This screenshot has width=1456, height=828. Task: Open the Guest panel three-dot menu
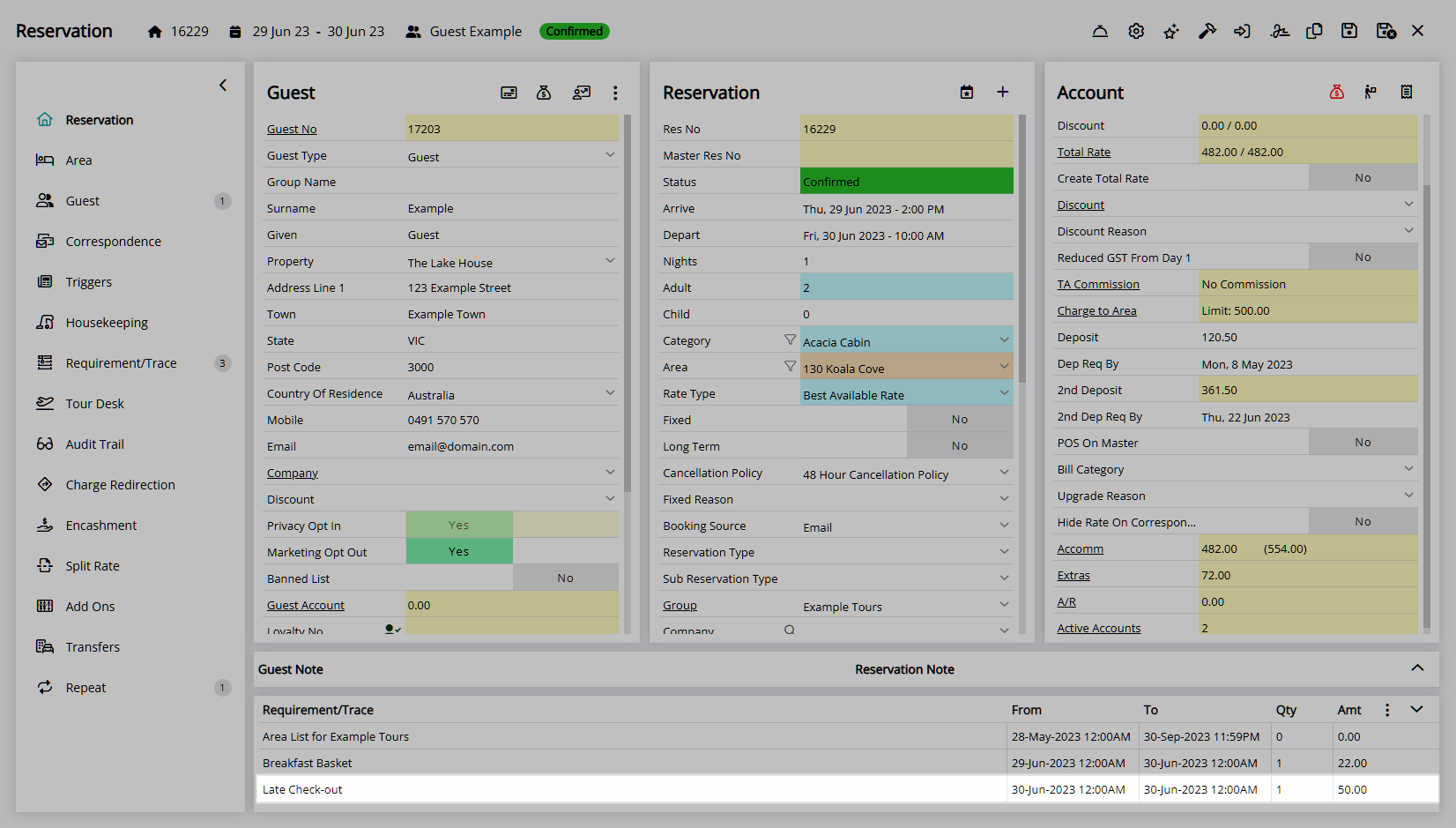click(x=615, y=93)
